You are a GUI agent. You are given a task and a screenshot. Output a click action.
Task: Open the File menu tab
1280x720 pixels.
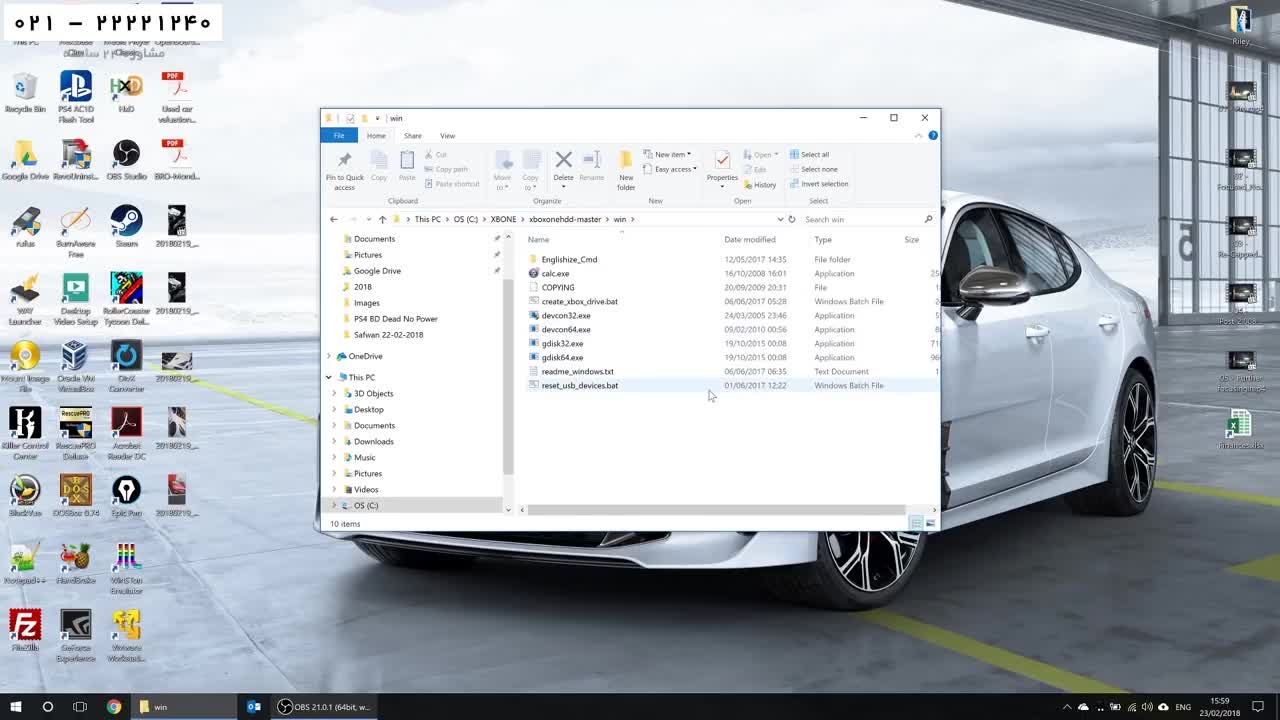point(339,136)
